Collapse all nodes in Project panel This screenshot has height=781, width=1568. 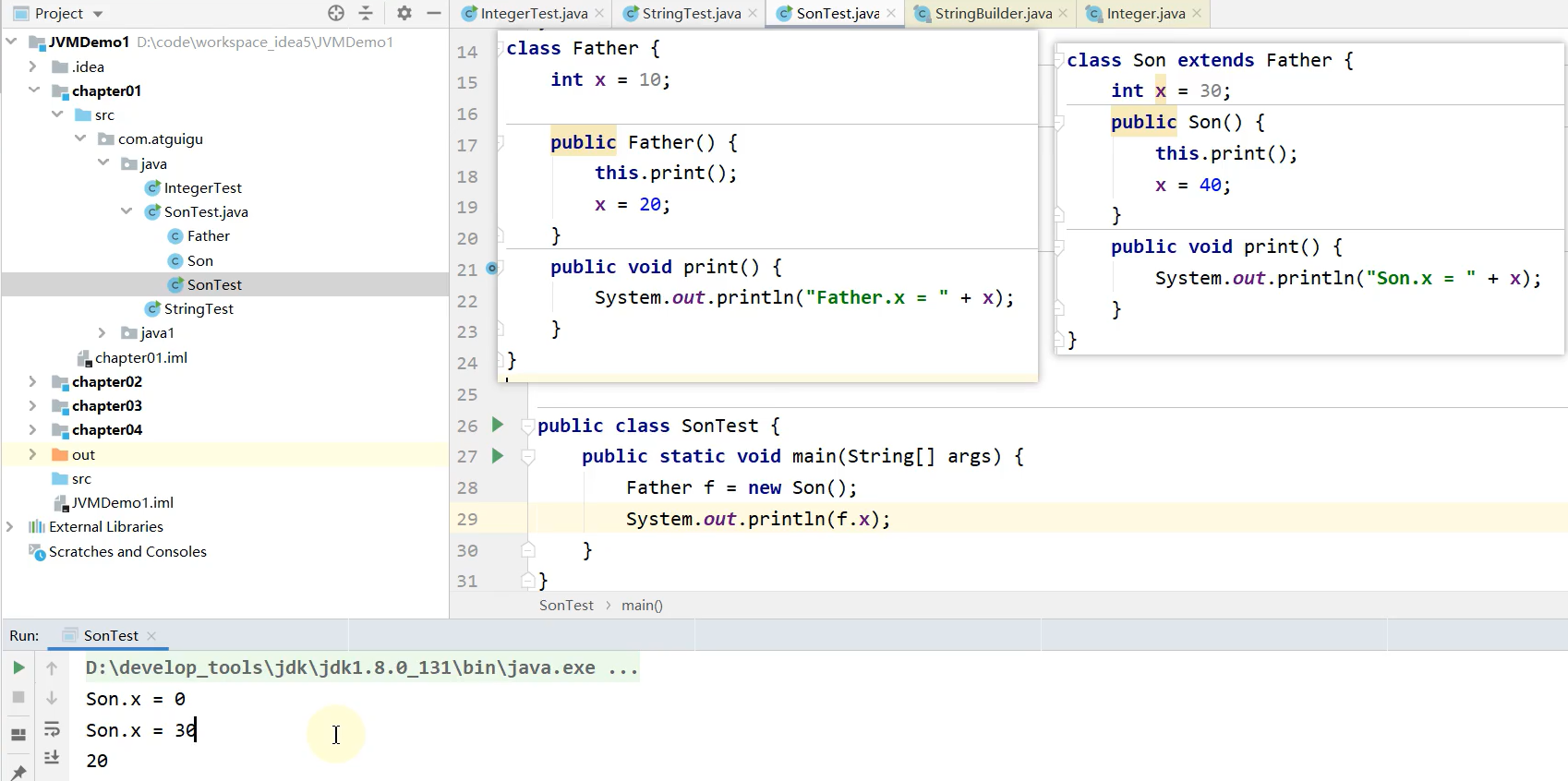click(366, 13)
